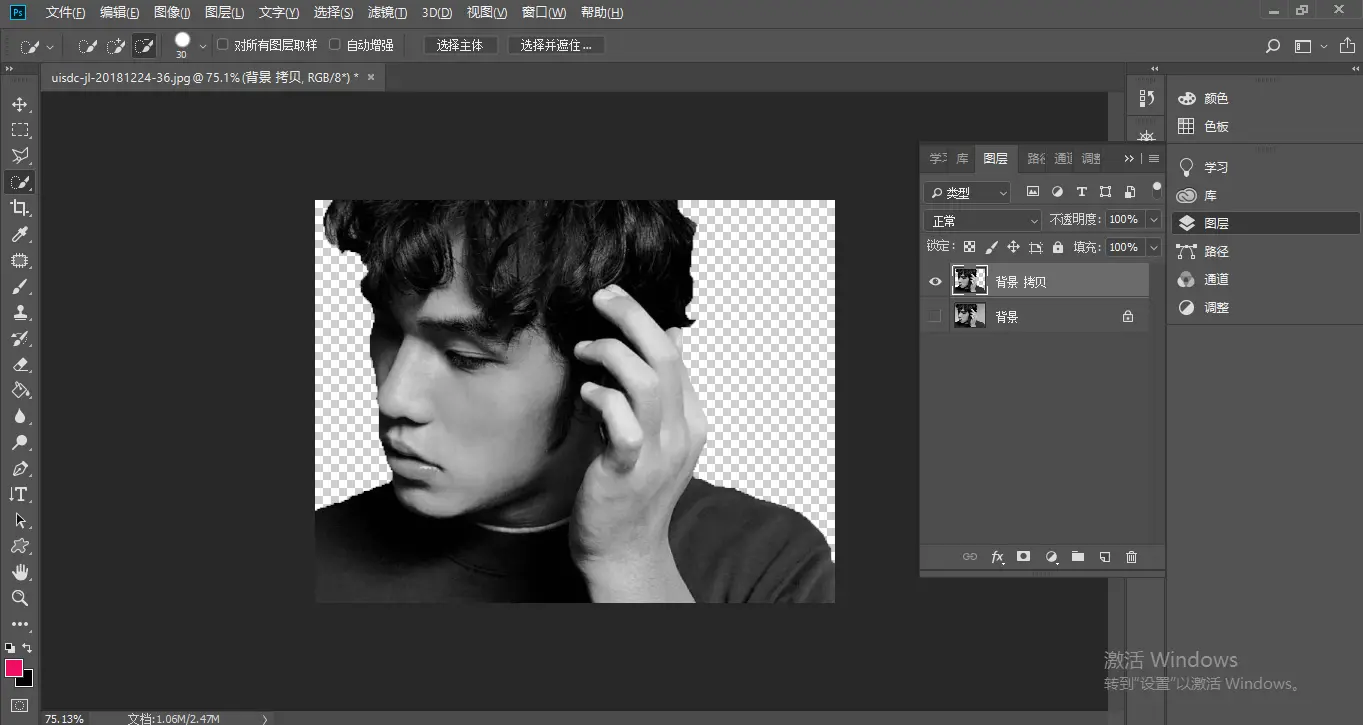Choose Subtract from Selection mode icon

145,46
